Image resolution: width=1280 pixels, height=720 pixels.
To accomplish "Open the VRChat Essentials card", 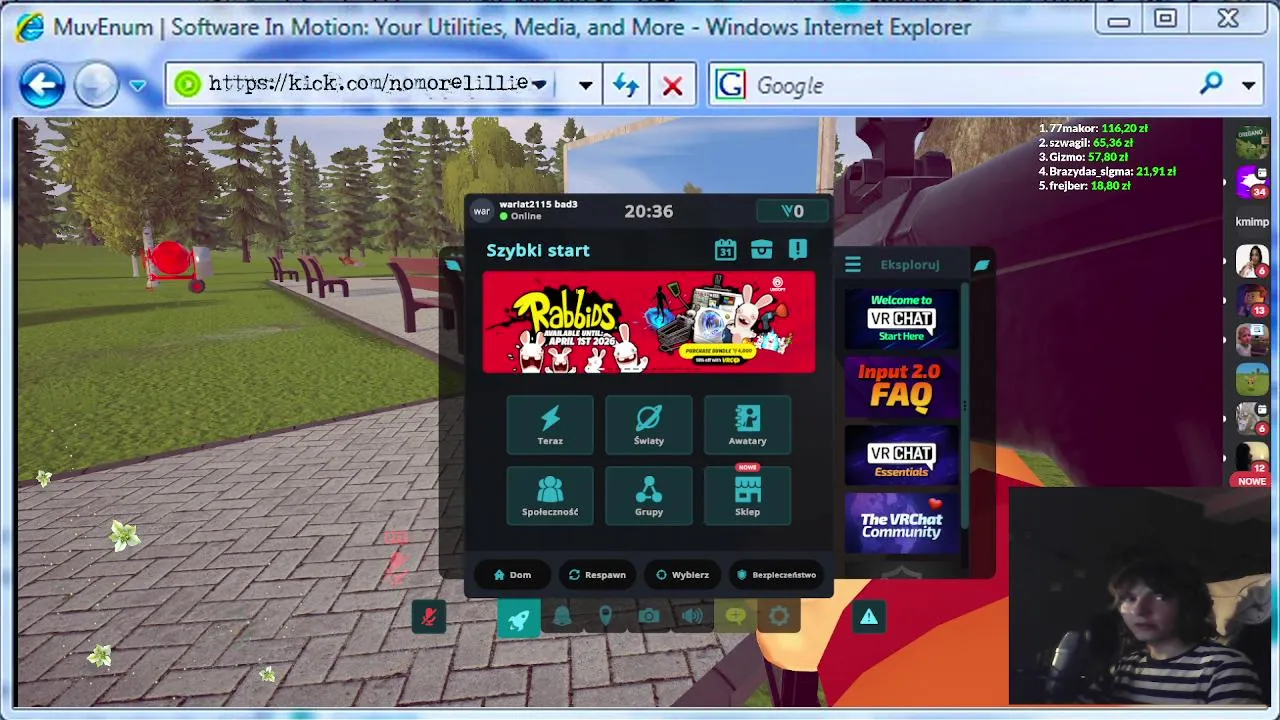I will pyautogui.click(x=901, y=456).
